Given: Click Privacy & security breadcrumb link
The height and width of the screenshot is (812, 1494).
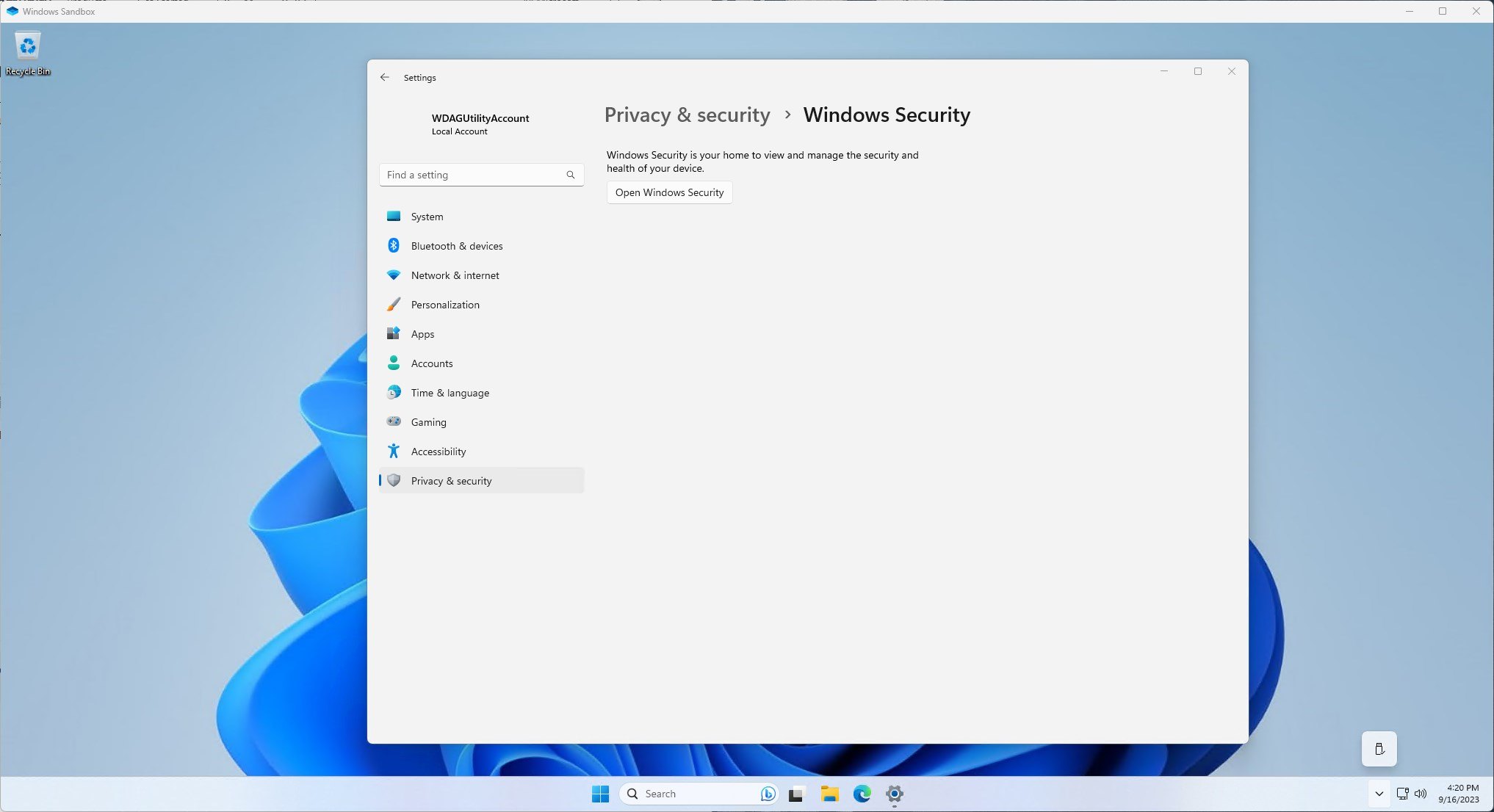Looking at the screenshot, I should [x=687, y=115].
